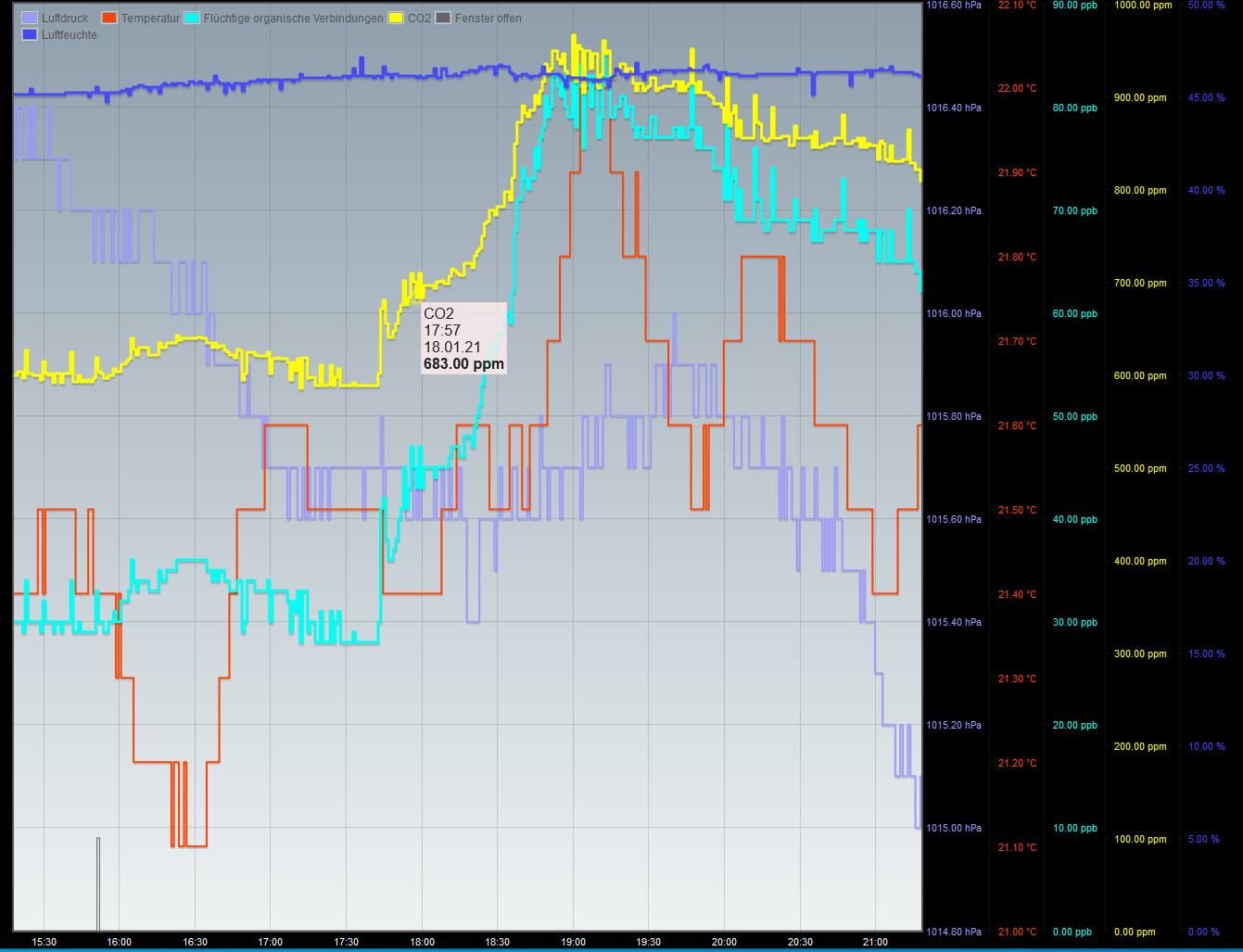Click the 60.00 ppb axis label
1243x952 pixels.
tap(1074, 313)
